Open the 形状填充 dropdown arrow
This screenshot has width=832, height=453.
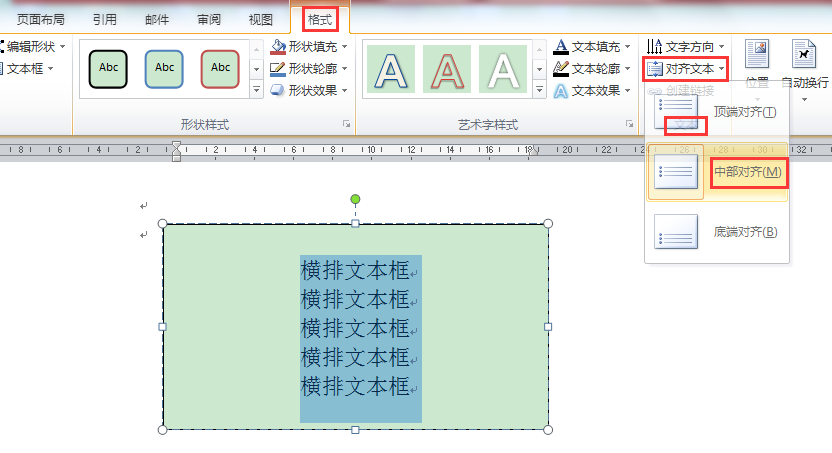pyautogui.click(x=344, y=47)
